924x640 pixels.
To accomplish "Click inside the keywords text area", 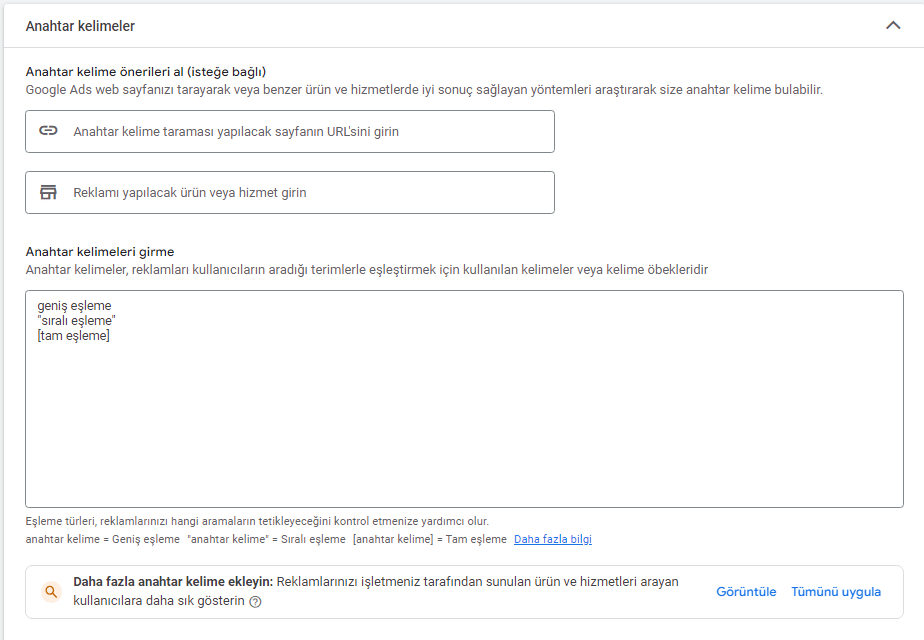I will pyautogui.click(x=464, y=399).
